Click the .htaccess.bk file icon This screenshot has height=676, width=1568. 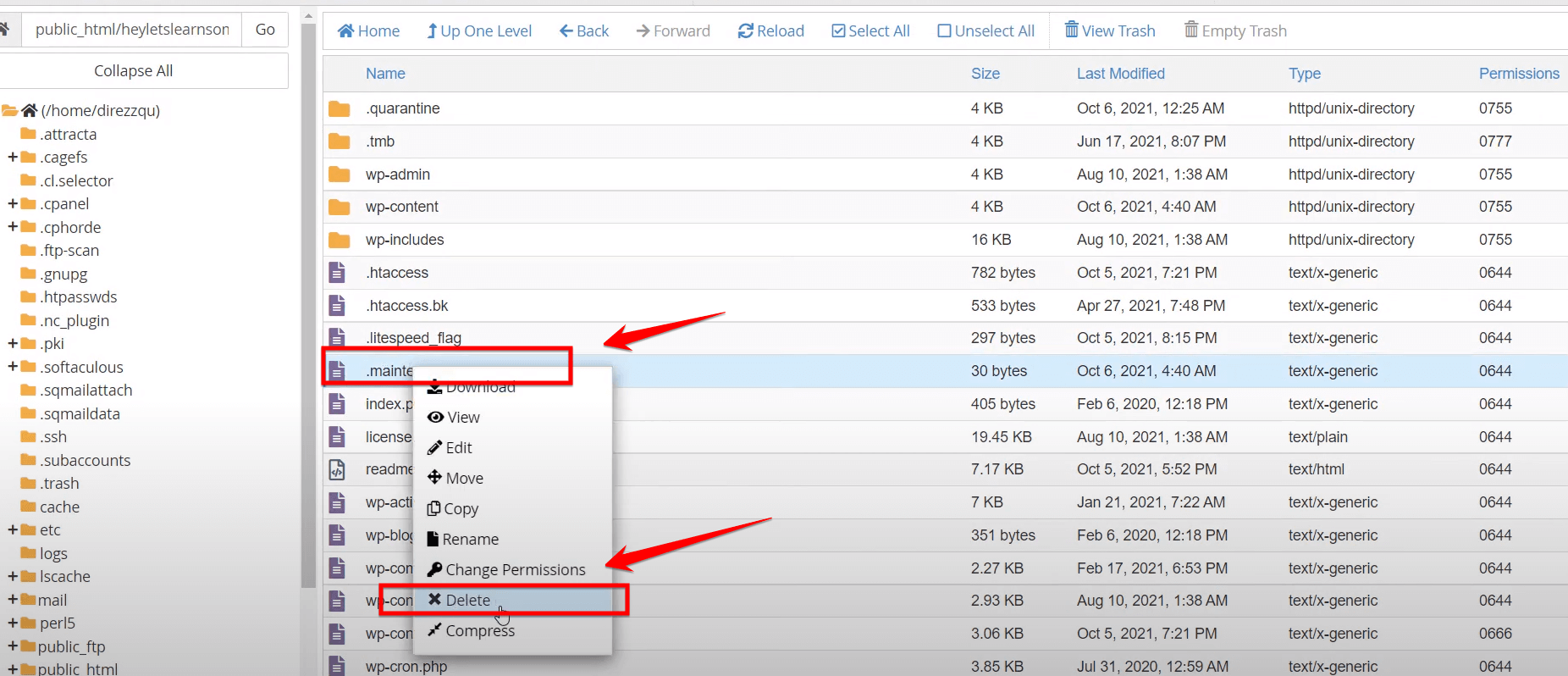coord(337,306)
